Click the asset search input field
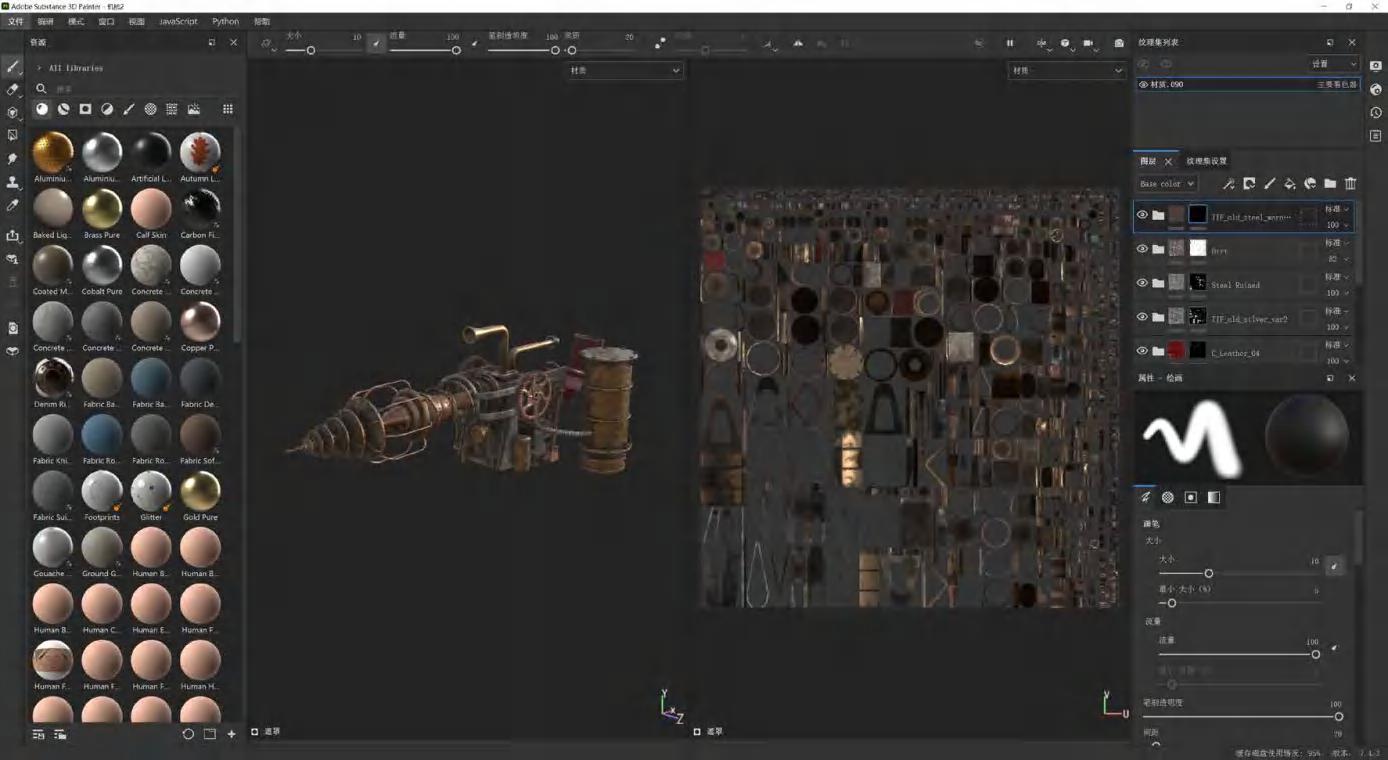Image resolution: width=1388 pixels, height=760 pixels. pyautogui.click(x=140, y=88)
